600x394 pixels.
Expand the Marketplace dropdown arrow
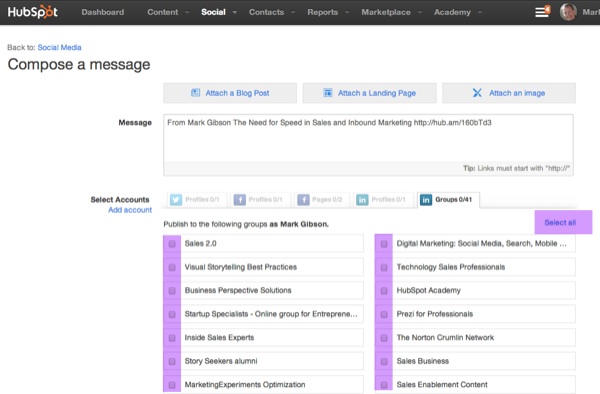click(420, 12)
